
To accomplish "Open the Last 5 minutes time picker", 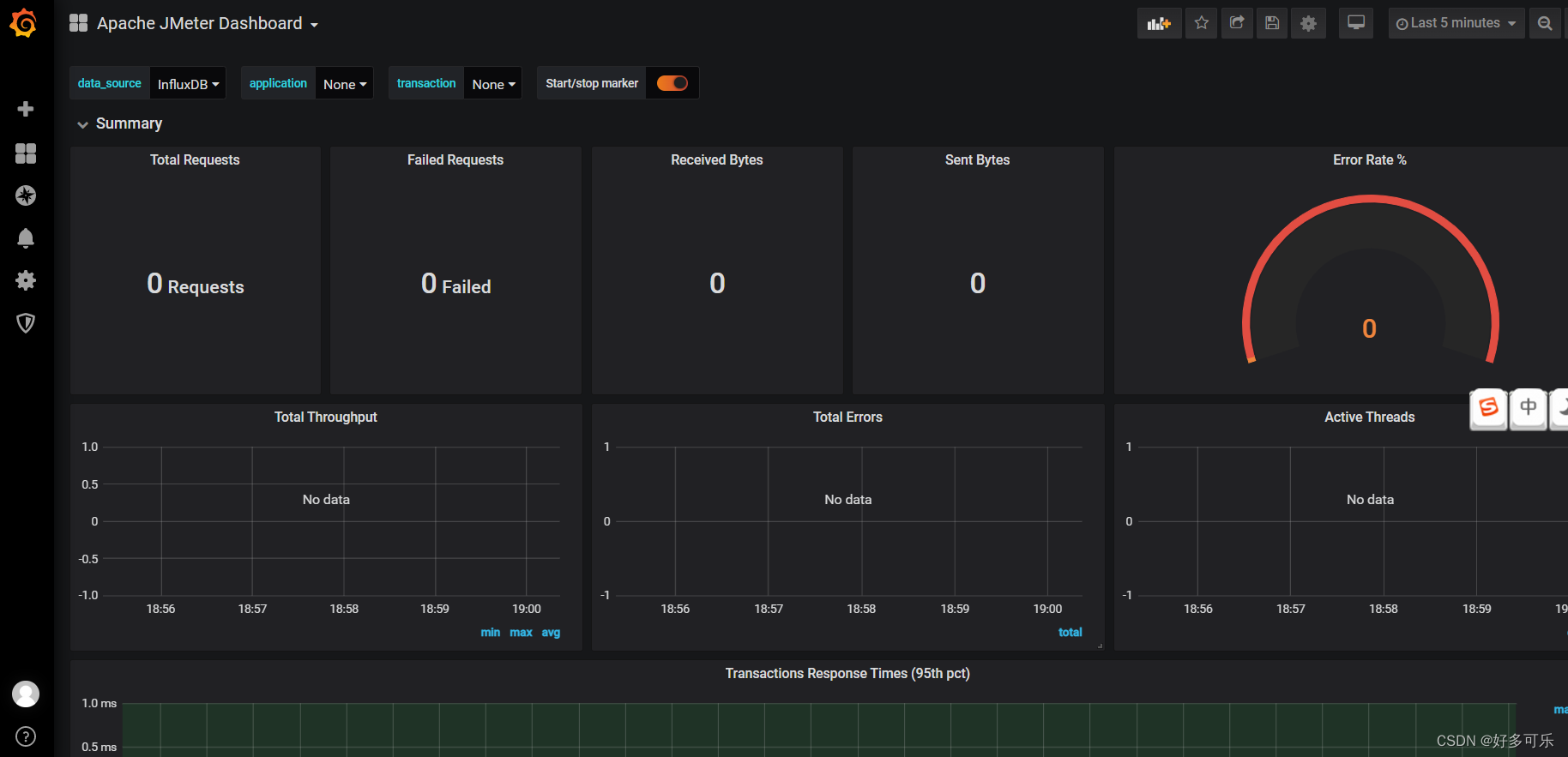I will tap(1456, 23).
